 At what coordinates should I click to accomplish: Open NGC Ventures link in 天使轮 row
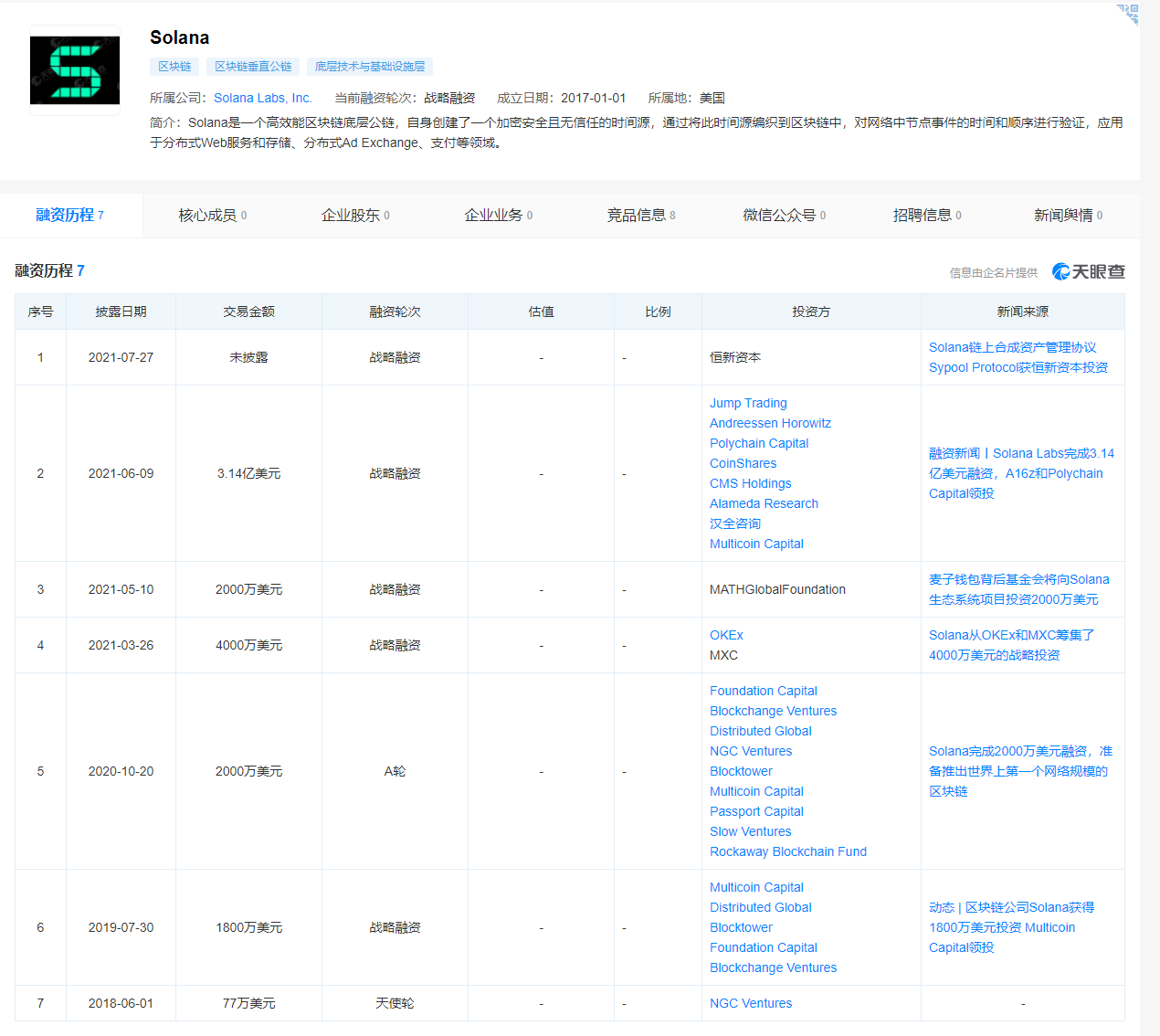coord(751,1003)
